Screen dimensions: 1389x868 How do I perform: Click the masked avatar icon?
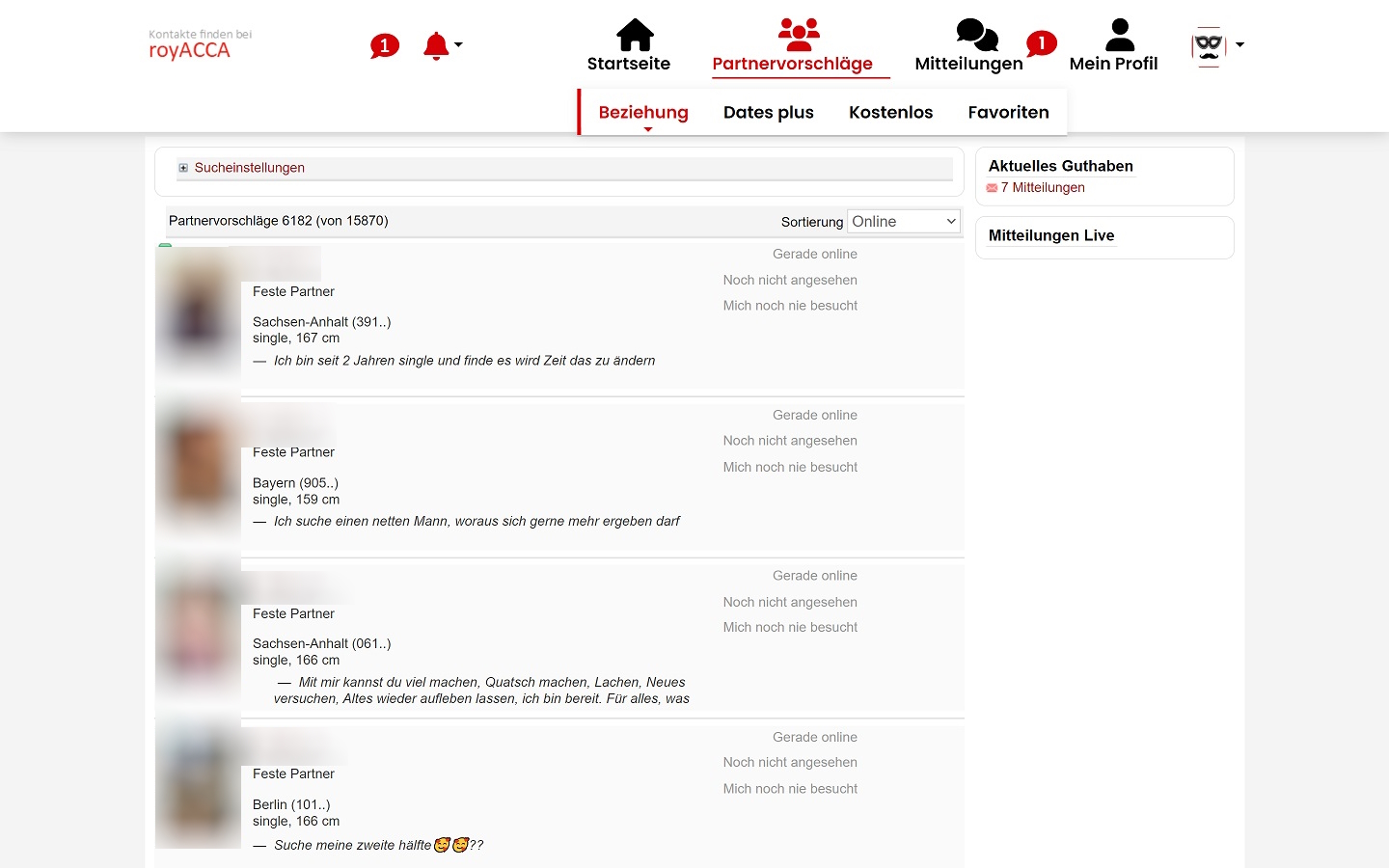[1208, 45]
